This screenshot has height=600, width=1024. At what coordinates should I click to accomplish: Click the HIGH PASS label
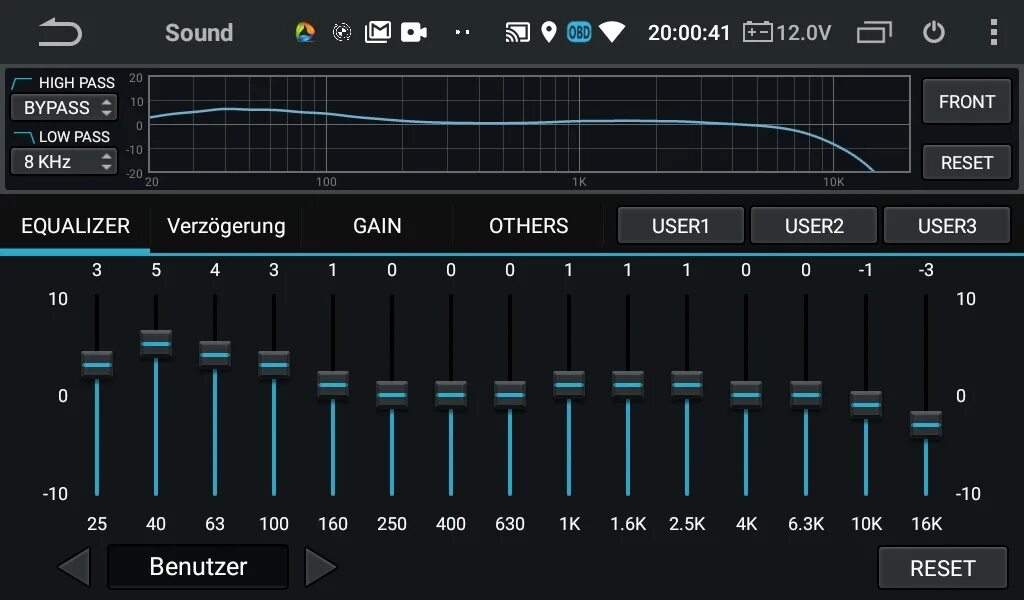[x=76, y=83]
